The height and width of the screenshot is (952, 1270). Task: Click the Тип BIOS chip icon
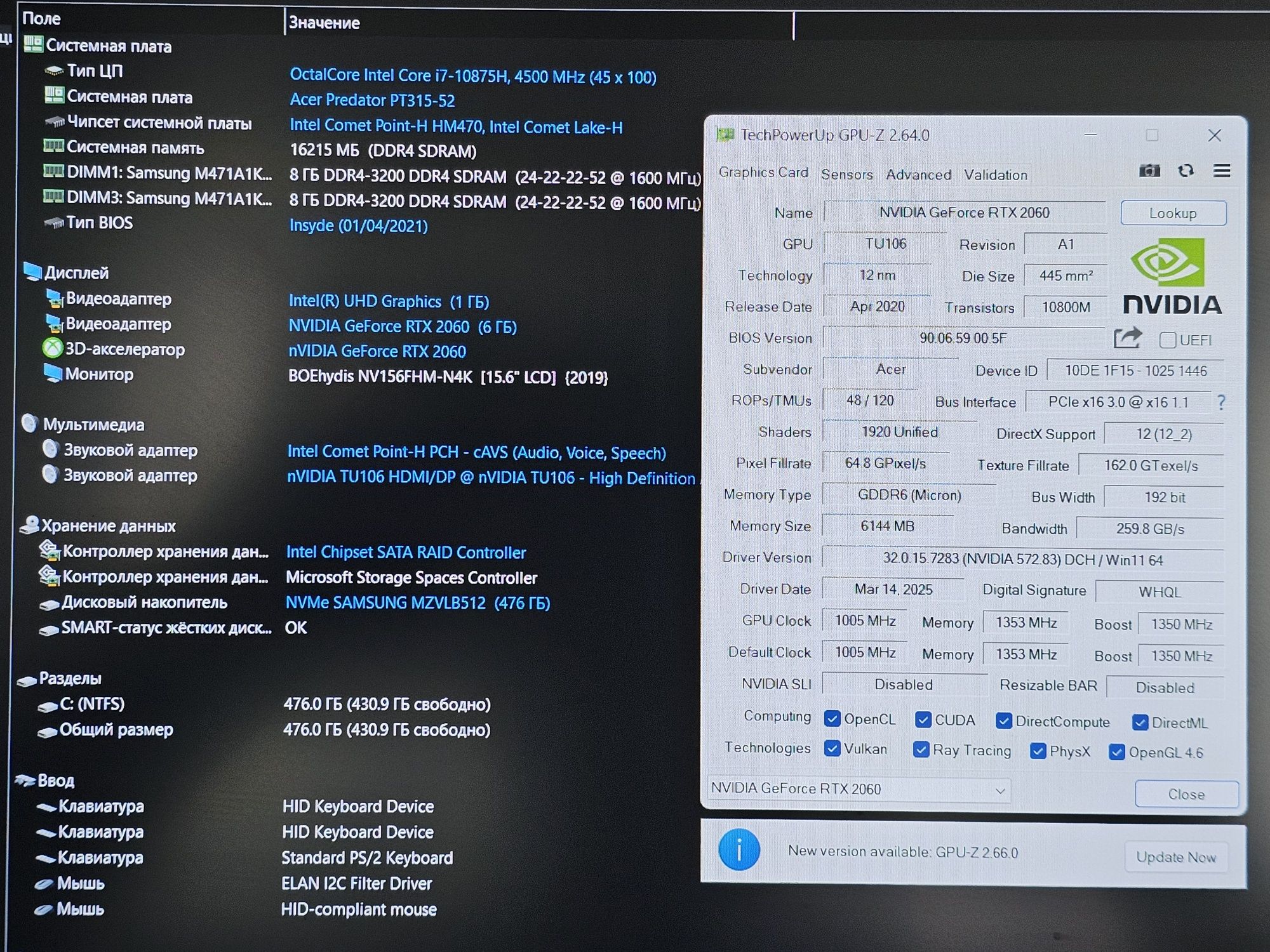[53, 223]
